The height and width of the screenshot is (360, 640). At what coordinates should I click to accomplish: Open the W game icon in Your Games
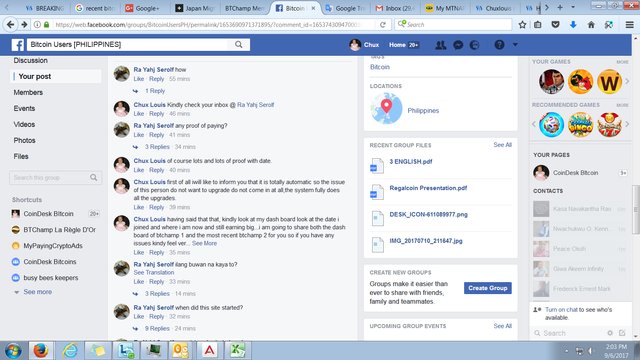tap(609, 81)
